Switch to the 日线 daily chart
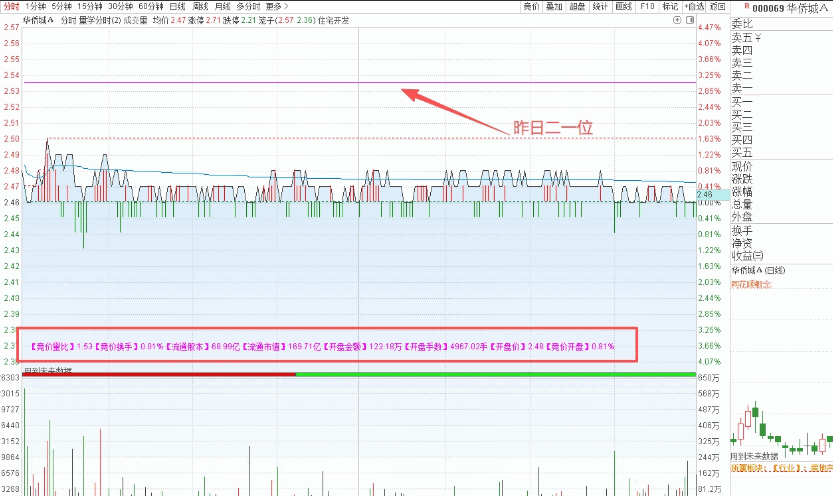 click(177, 6)
